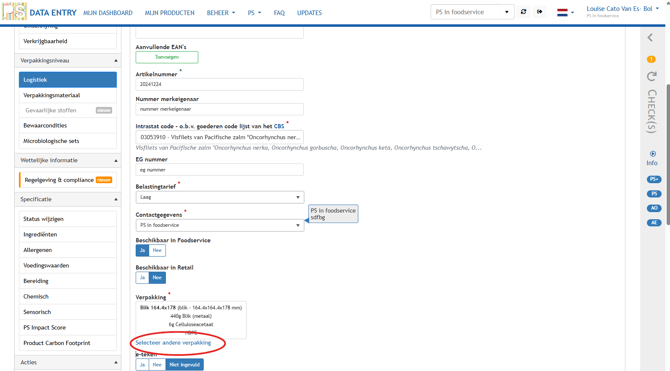Set e-teken to Niet ingevuld

tap(185, 365)
